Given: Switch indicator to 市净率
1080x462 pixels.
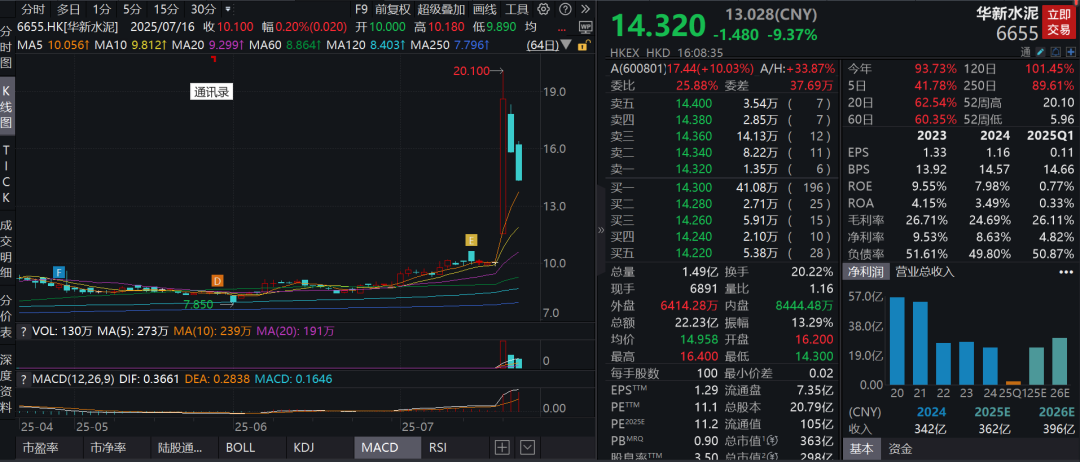Looking at the screenshot, I should tap(109, 448).
